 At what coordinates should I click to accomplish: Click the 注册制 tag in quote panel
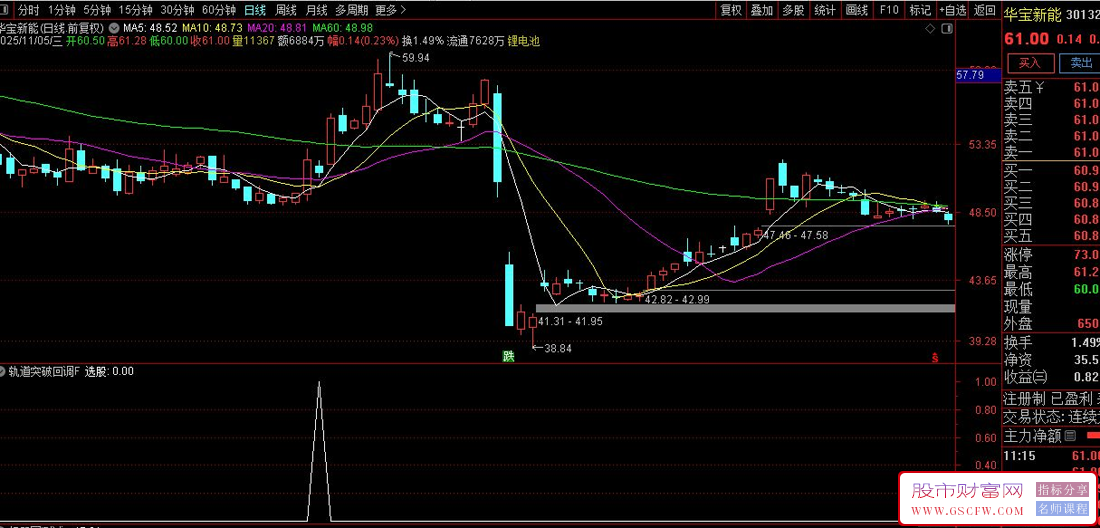1025,399
